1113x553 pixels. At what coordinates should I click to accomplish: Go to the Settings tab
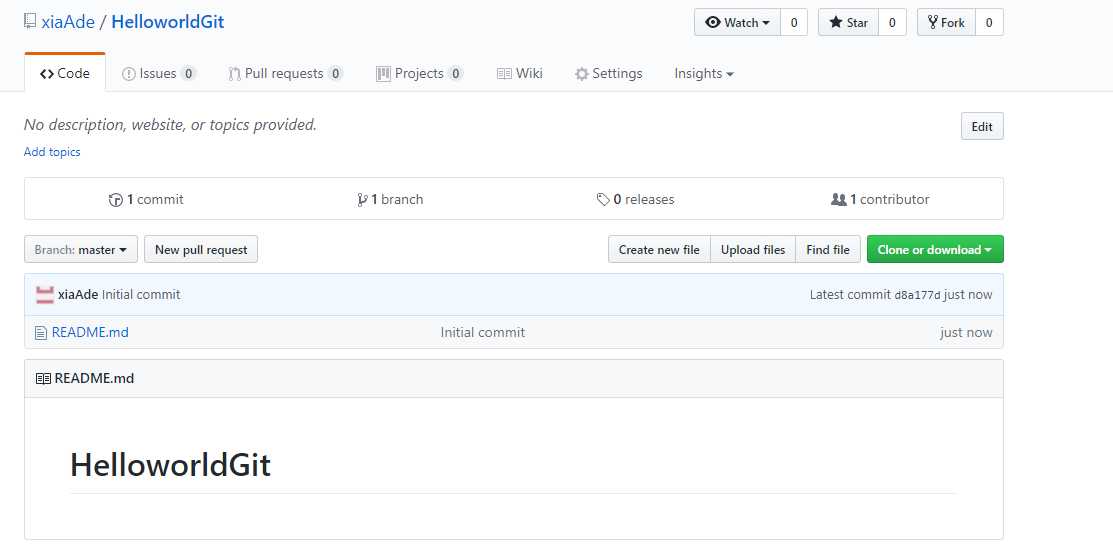click(608, 73)
